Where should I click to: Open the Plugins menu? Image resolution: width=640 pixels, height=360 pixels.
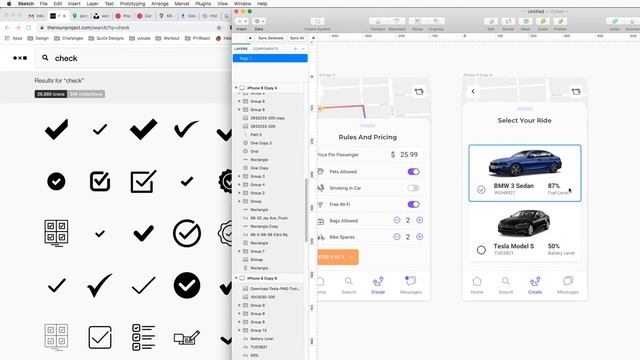[203, 4]
